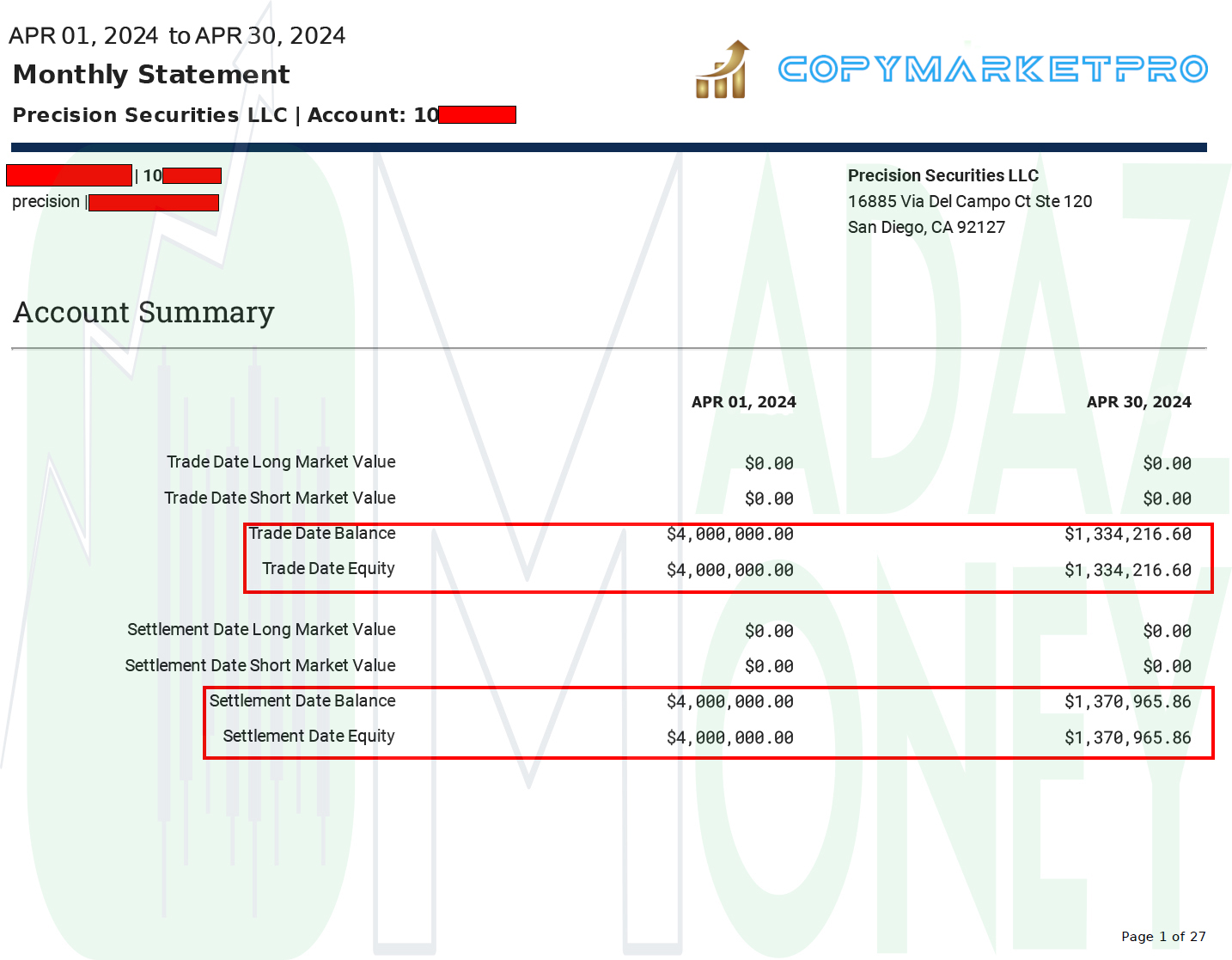This screenshot has width=1232, height=960.
Task: Click the Trade Date Balance label
Action: 322,534
